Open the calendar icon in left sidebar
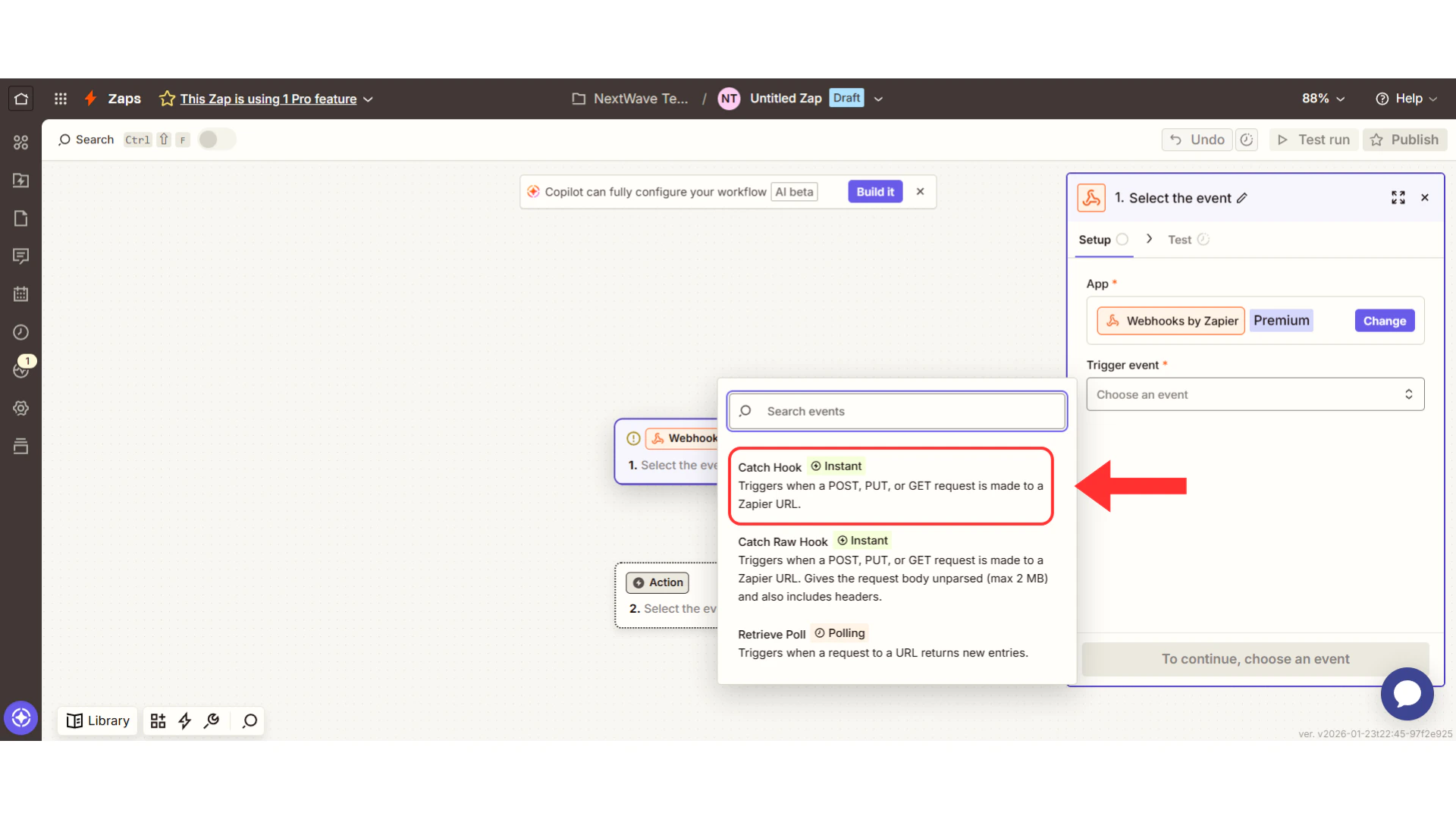Image resolution: width=1456 pixels, height=819 pixels. tap(21, 294)
